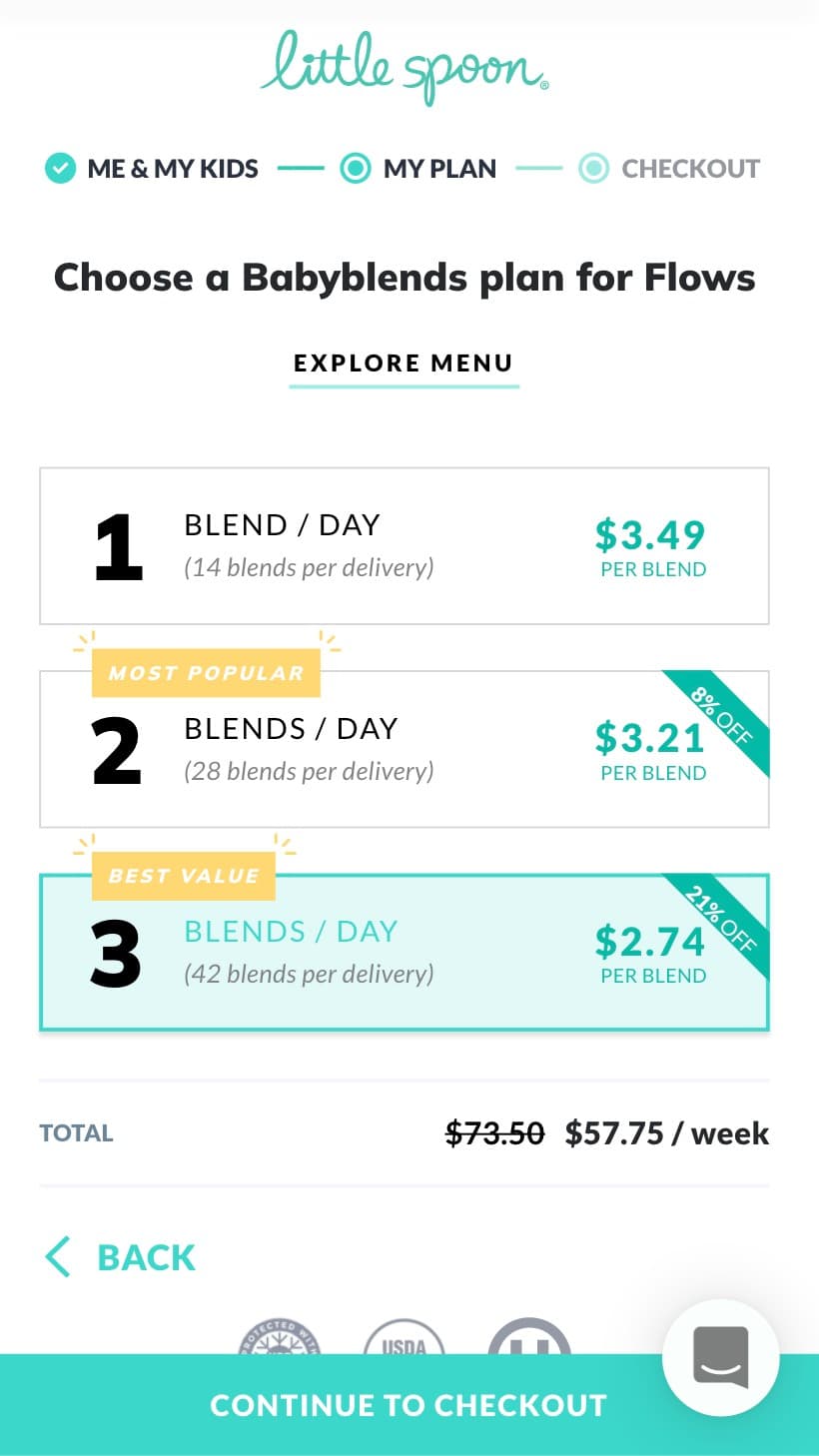
Task: Click the Back text link
Action: pyautogui.click(x=146, y=1257)
